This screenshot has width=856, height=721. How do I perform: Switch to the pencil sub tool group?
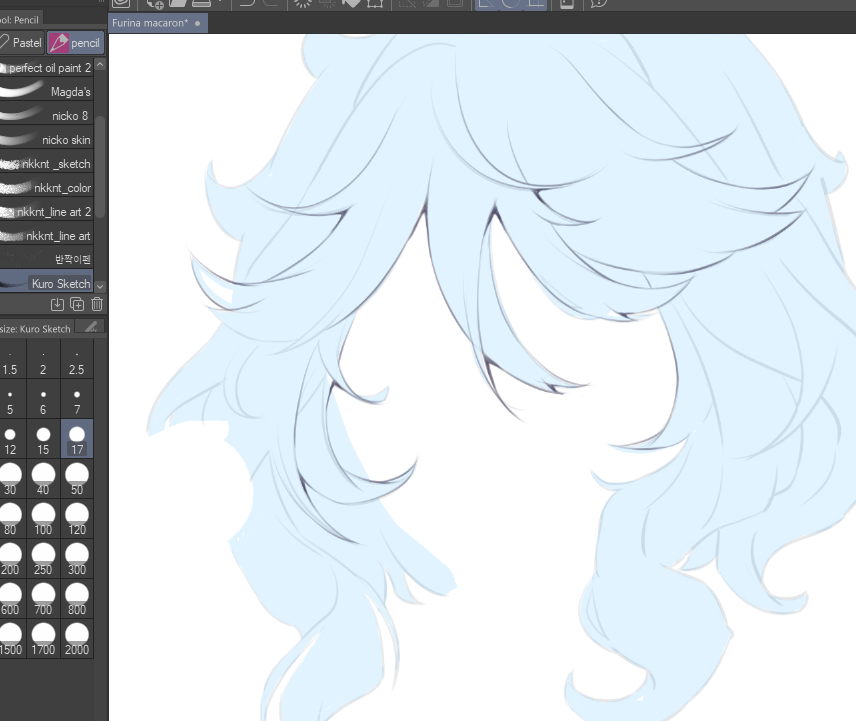75,43
